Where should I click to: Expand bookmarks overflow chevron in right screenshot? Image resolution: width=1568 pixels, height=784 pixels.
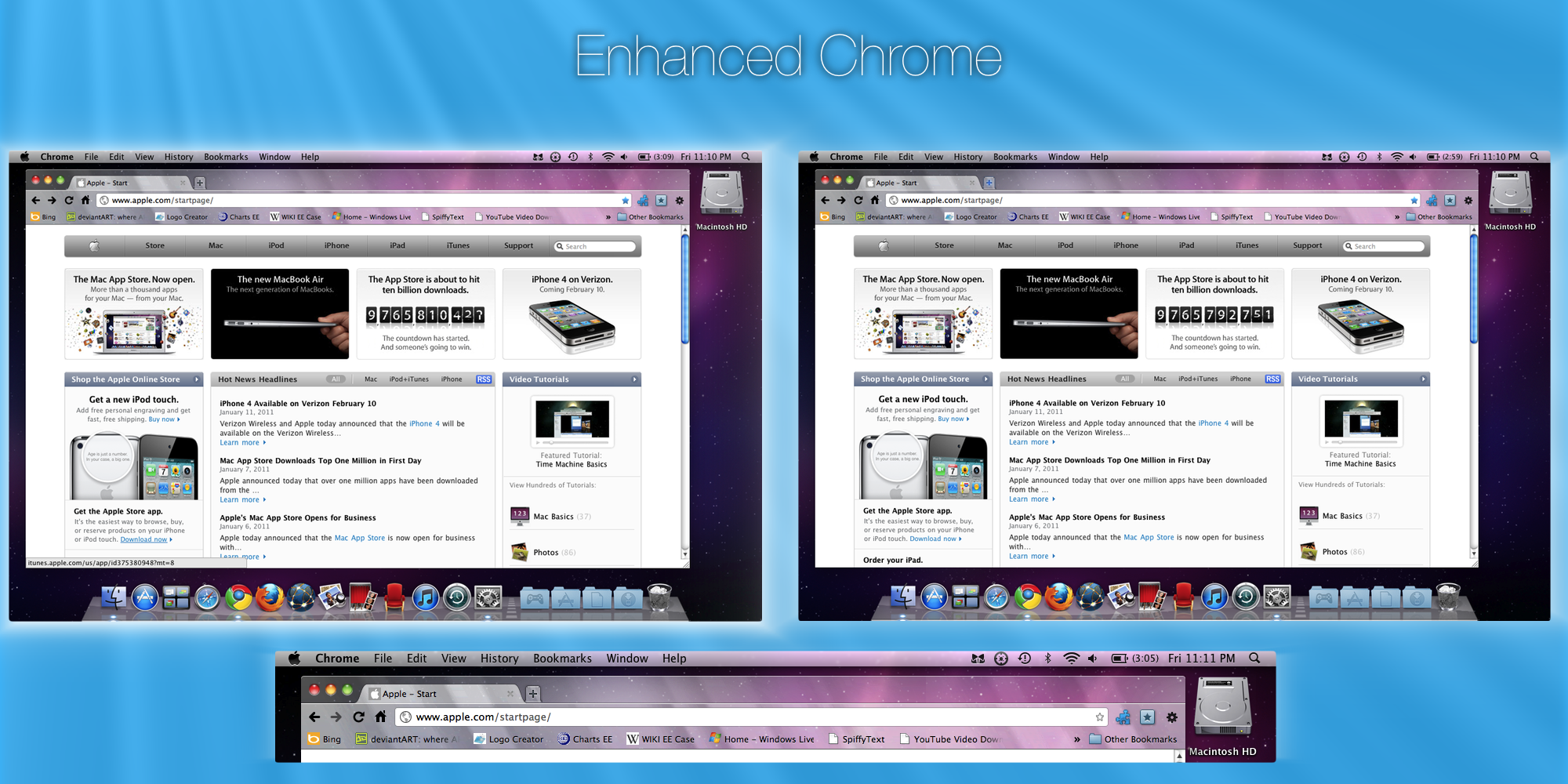[1397, 217]
